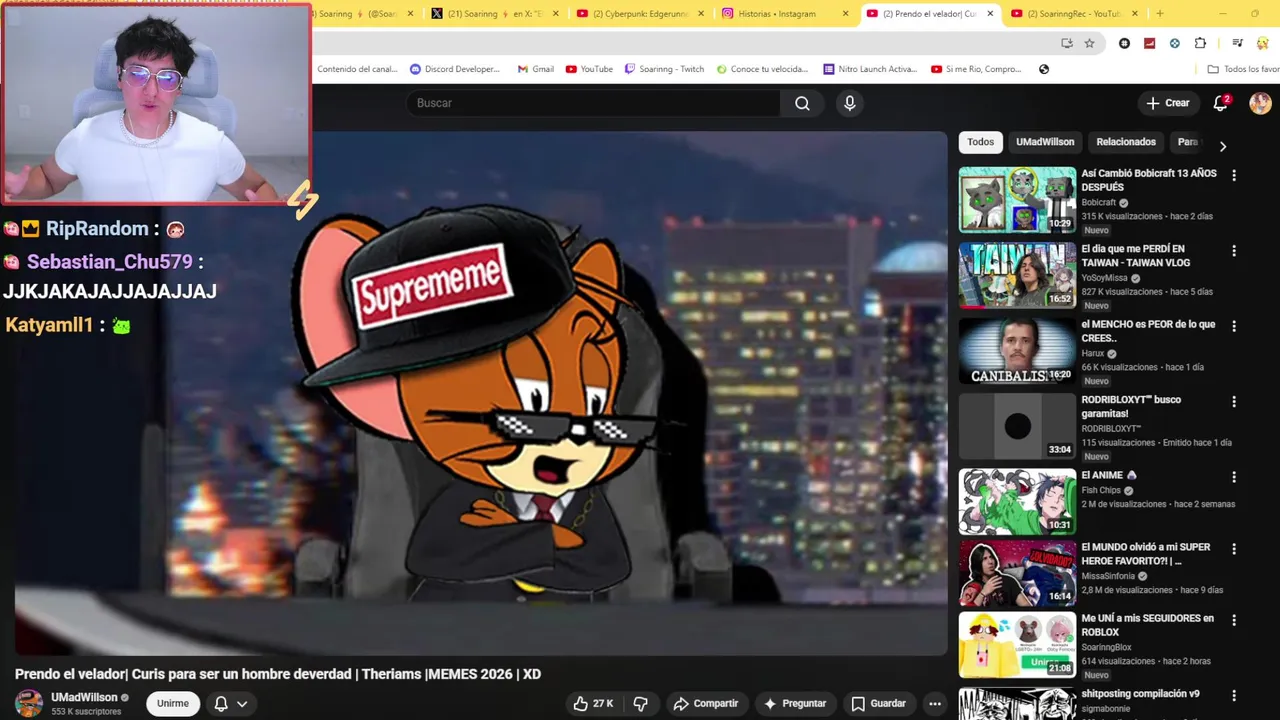Open the browser extensions puzzle icon
1280x720 pixels.
1200,43
